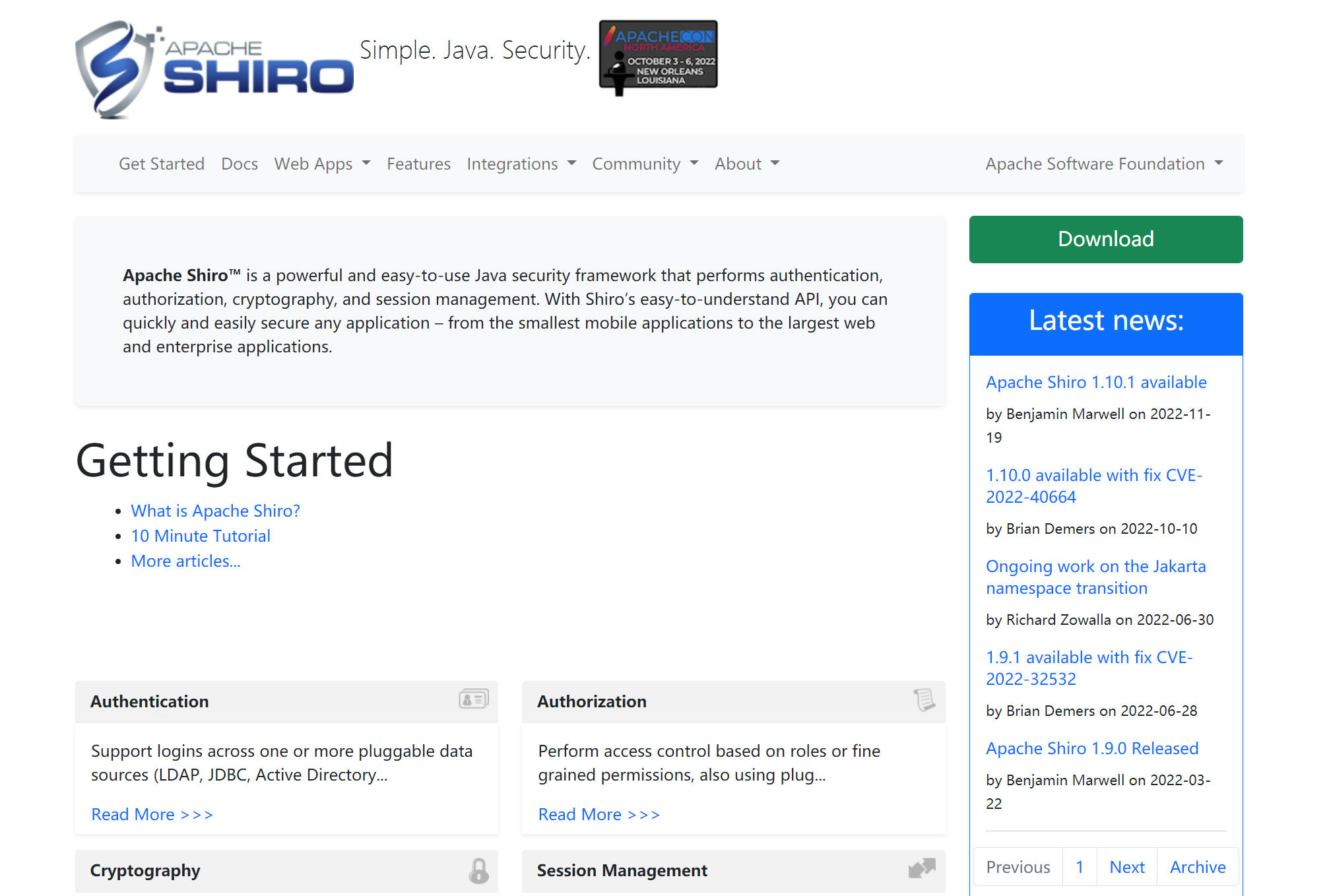Click the Authorization scroll icon
Viewport: 1329px width, 896px height.
point(924,699)
